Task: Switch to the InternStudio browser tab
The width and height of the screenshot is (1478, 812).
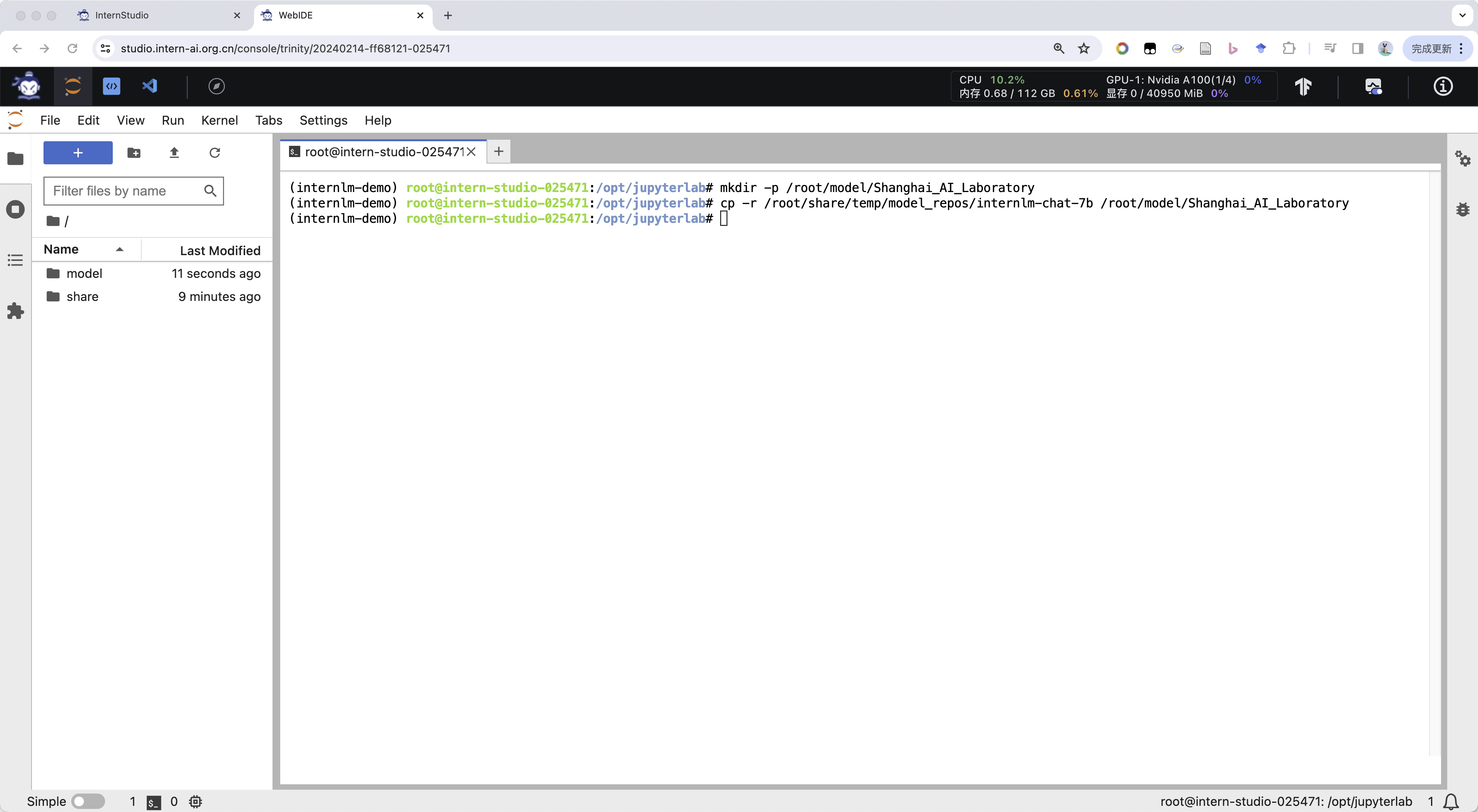Action: 122,15
